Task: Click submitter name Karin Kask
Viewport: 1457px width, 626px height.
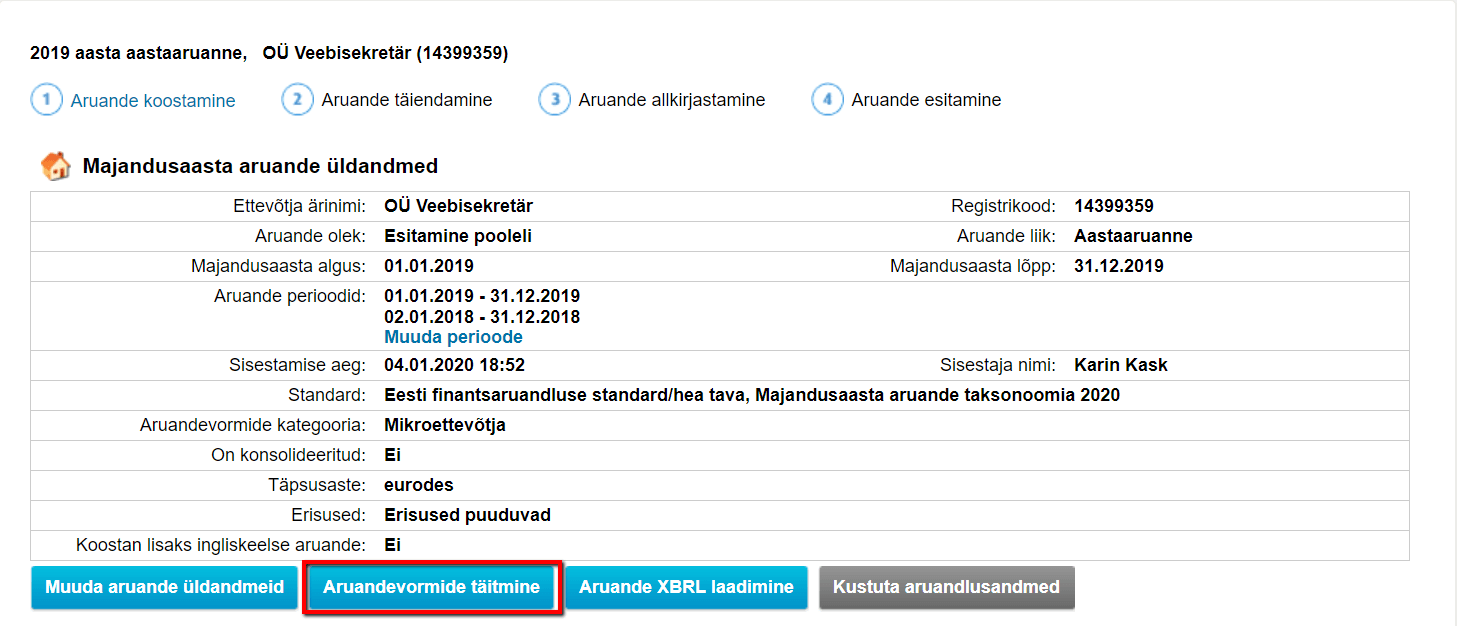Action: (x=1121, y=365)
